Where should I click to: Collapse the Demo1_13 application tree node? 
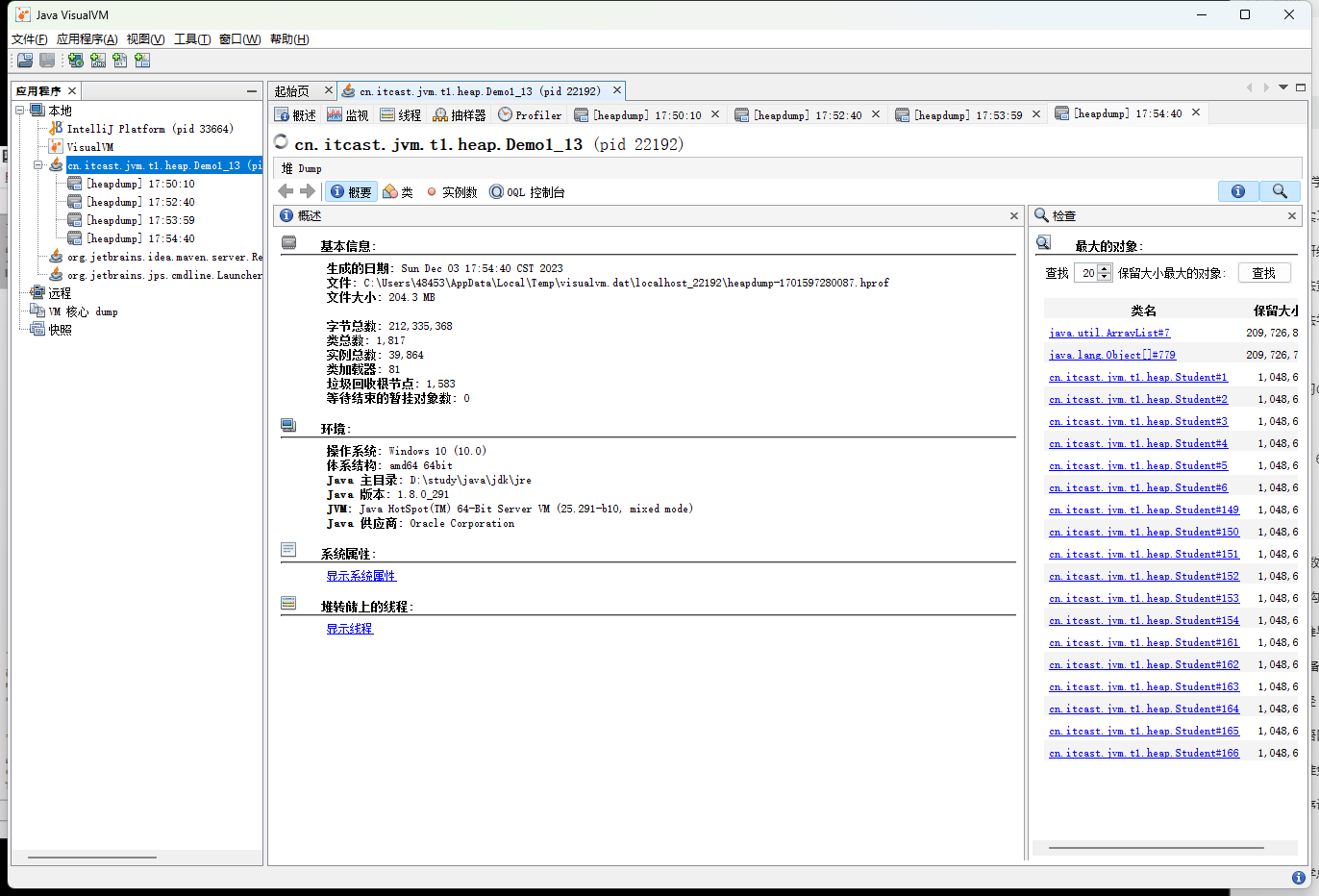click(38, 165)
